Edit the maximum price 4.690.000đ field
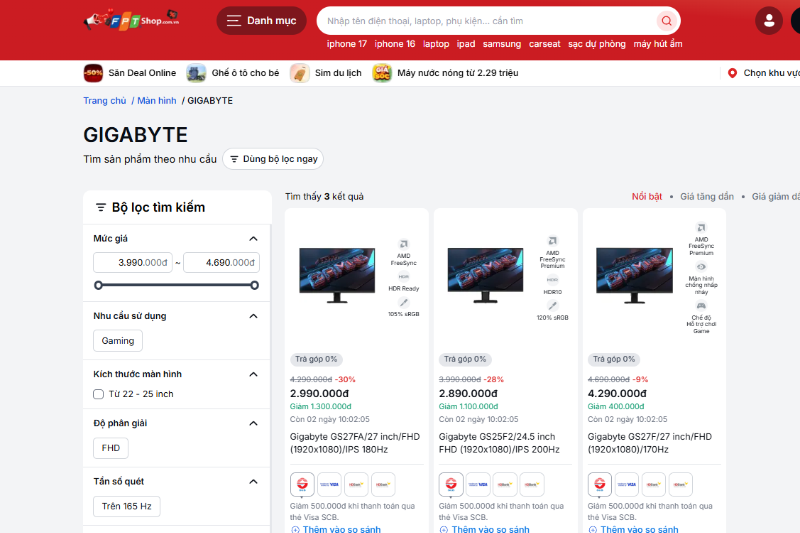The width and height of the screenshot is (800, 533). (x=221, y=263)
